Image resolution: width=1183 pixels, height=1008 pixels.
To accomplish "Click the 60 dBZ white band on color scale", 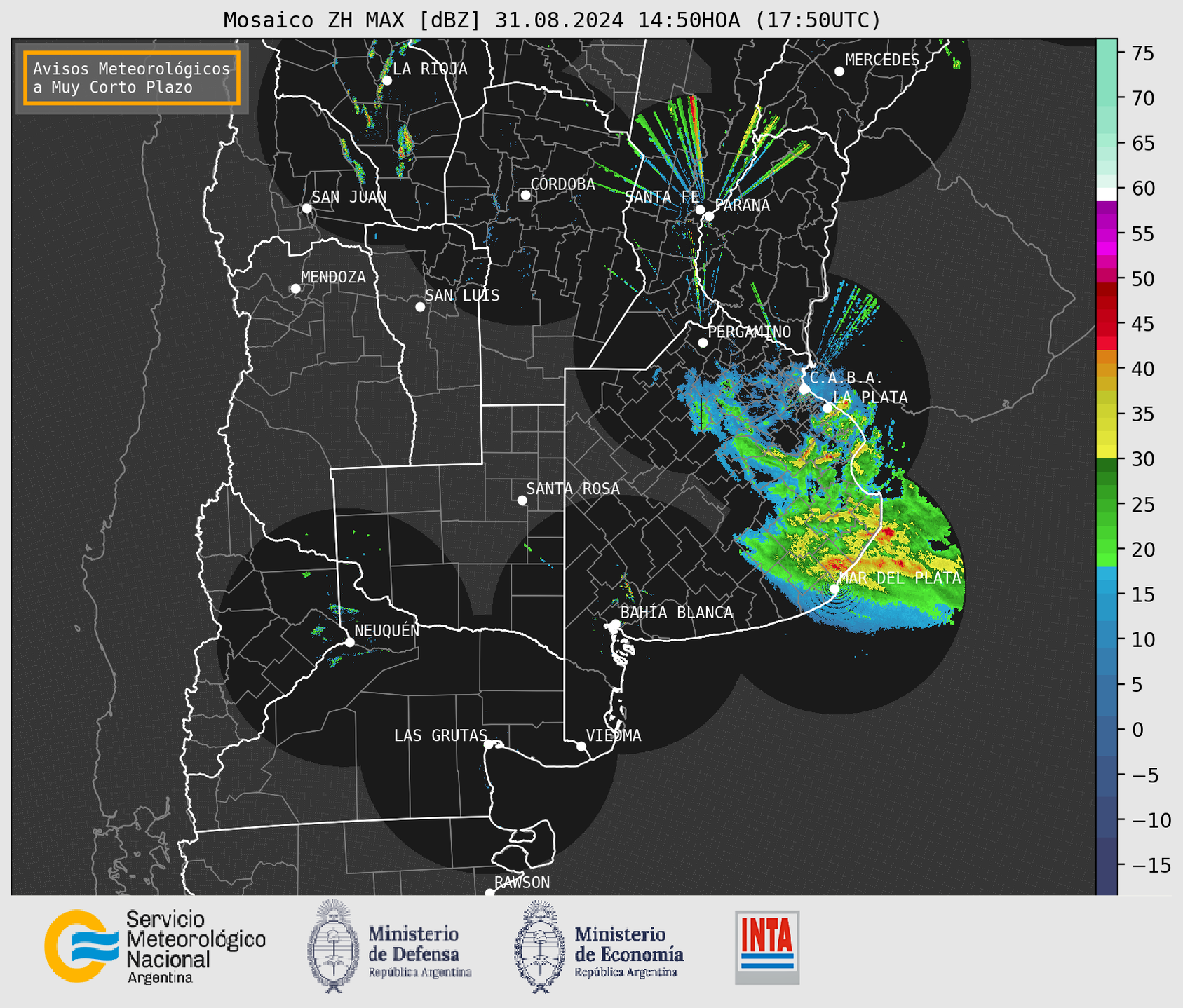I will [1106, 194].
